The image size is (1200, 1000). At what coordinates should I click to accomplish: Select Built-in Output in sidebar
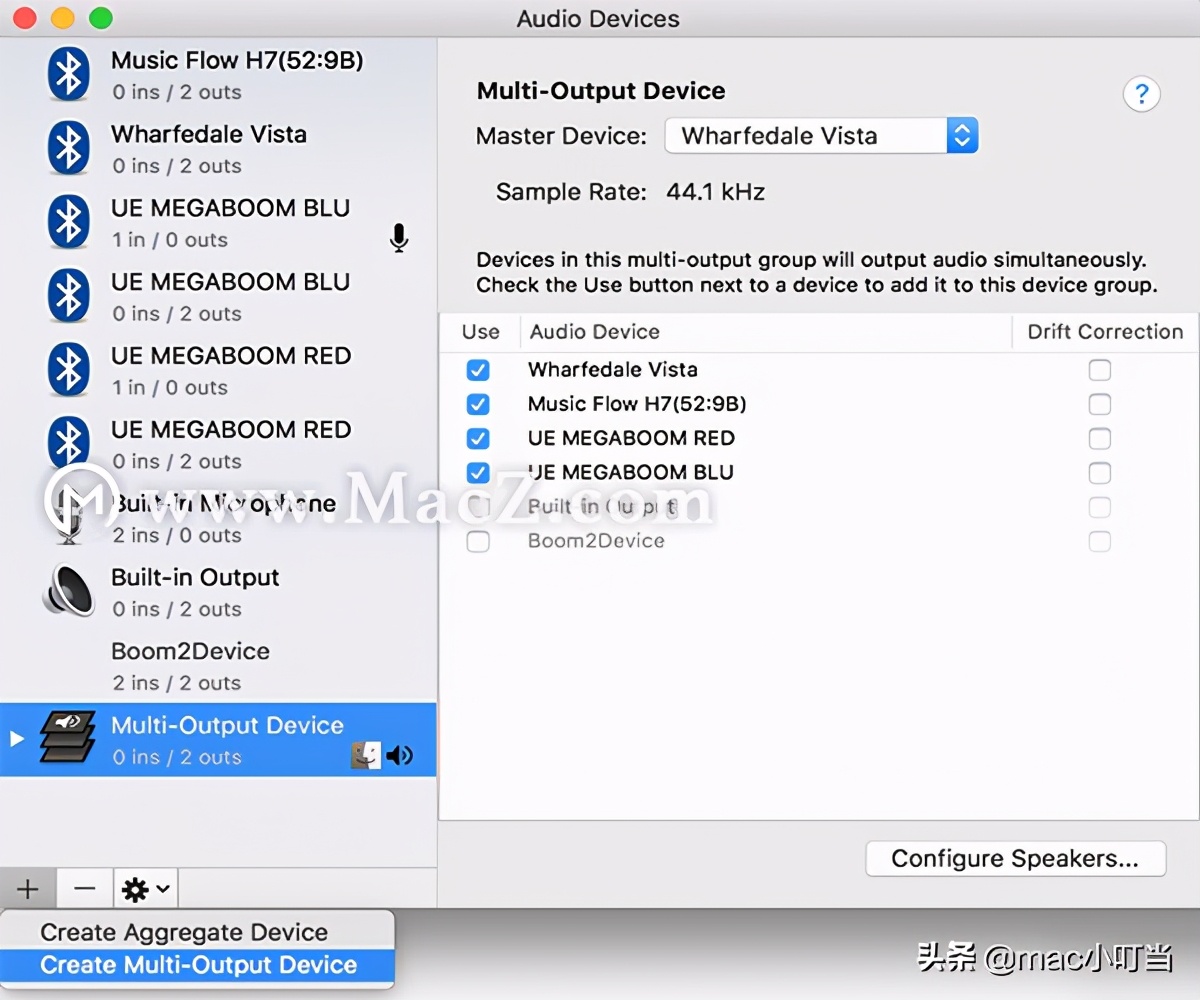[218, 591]
